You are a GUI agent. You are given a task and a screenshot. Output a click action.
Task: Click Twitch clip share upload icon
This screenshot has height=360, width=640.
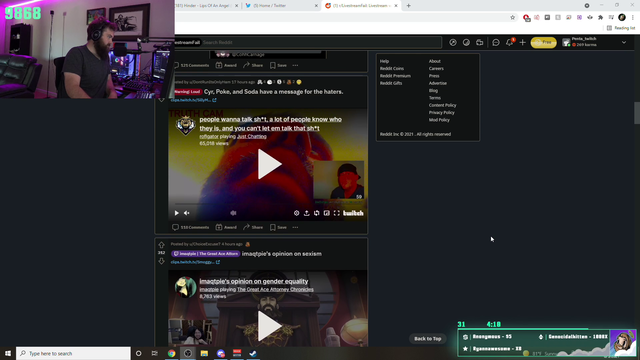307,213
